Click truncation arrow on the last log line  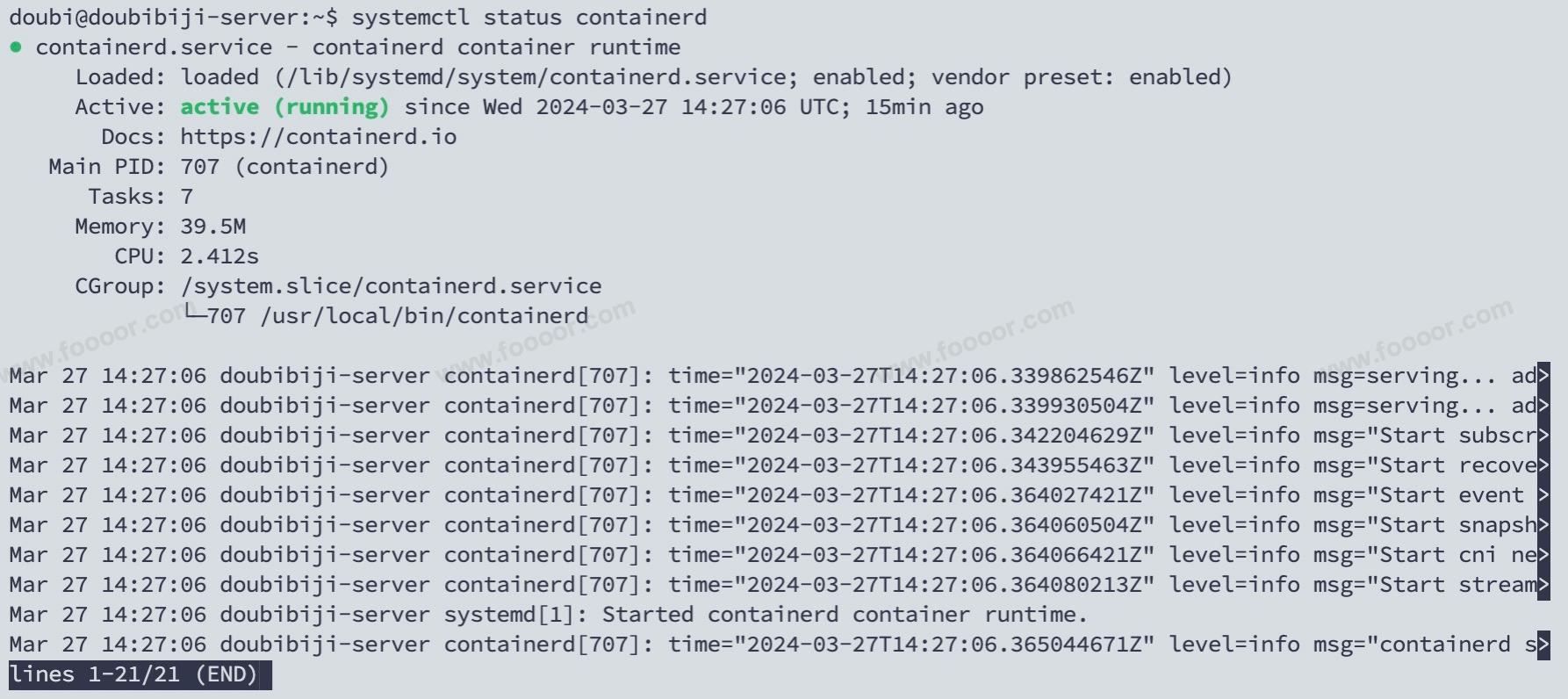pos(1543,645)
